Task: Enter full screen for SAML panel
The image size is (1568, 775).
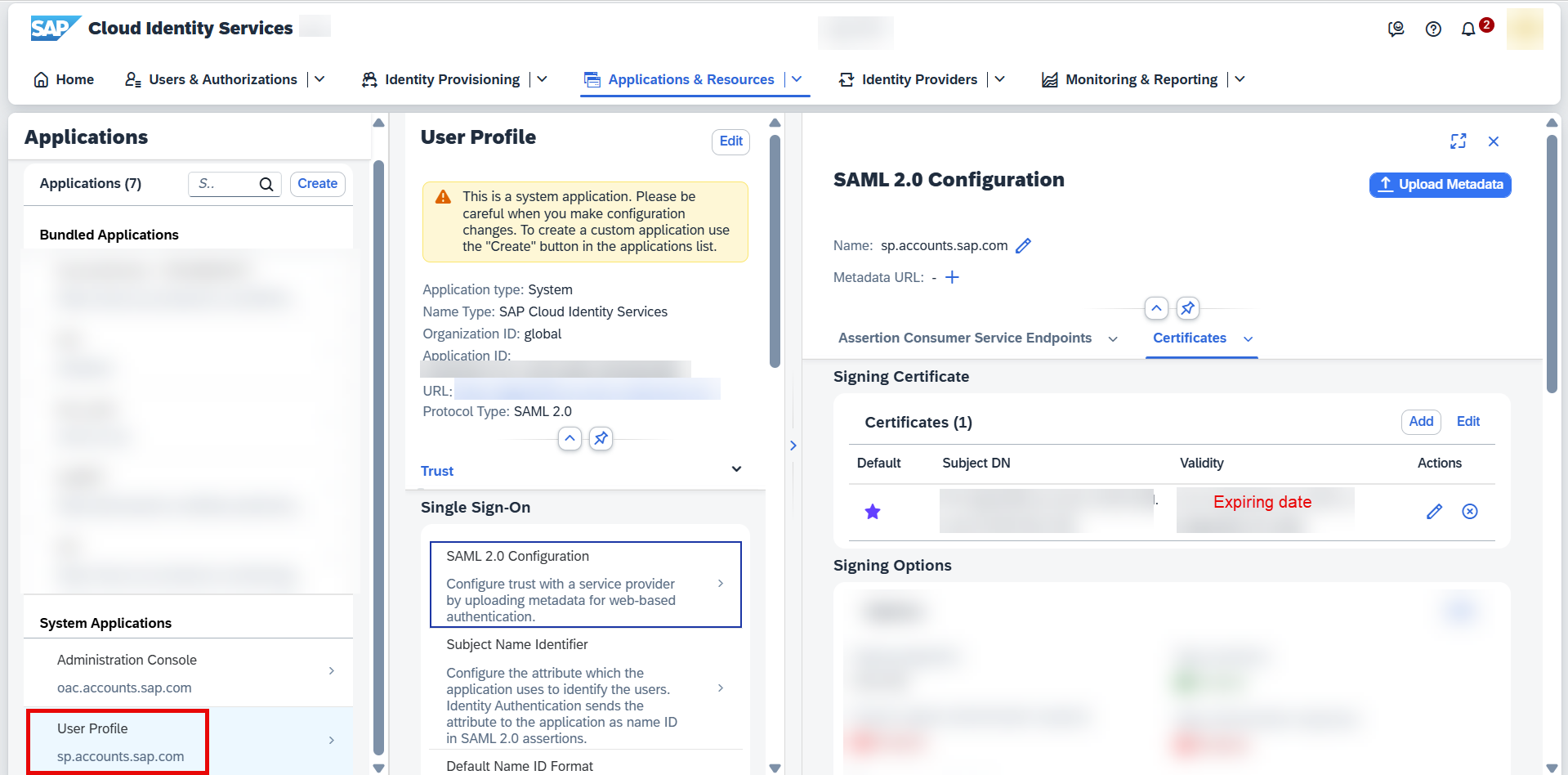Action: [1459, 141]
